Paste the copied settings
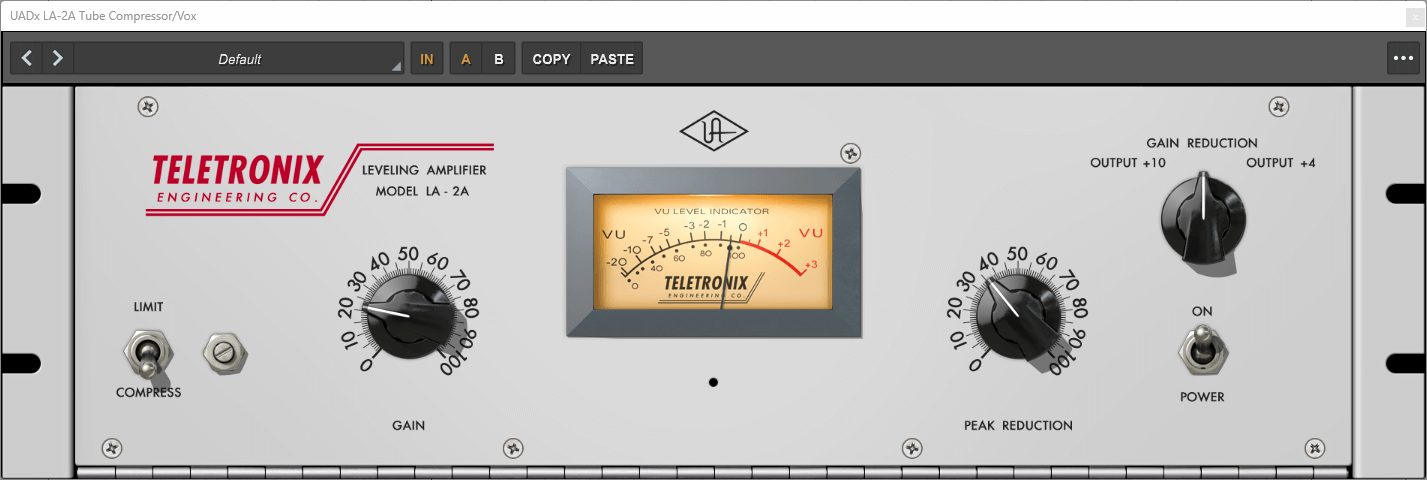 coord(612,59)
